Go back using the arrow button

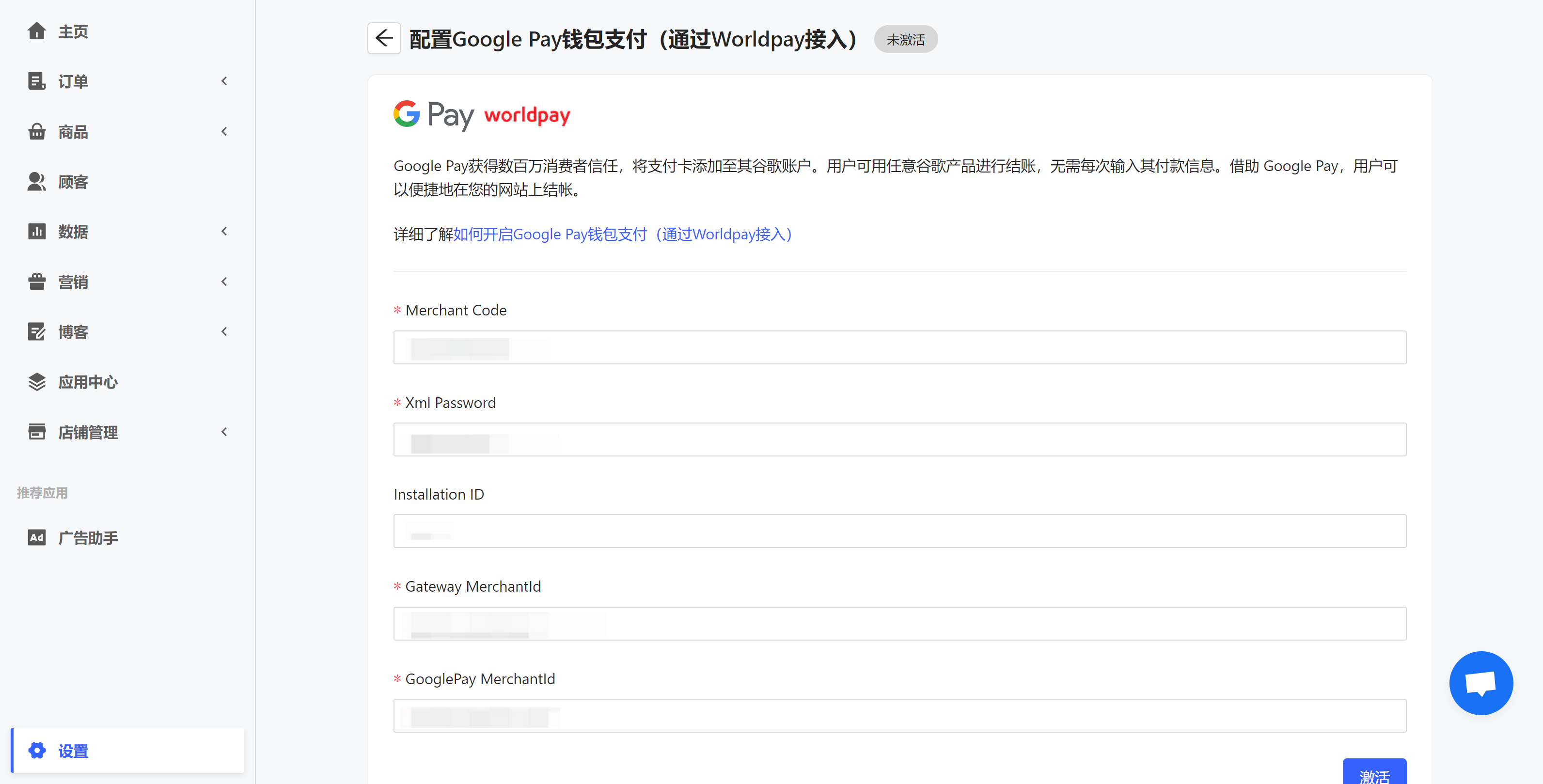[384, 38]
